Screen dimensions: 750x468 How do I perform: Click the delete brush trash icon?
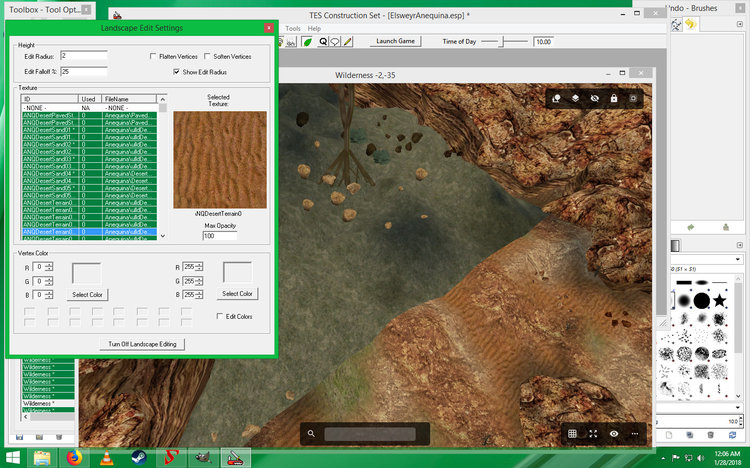click(x=710, y=435)
